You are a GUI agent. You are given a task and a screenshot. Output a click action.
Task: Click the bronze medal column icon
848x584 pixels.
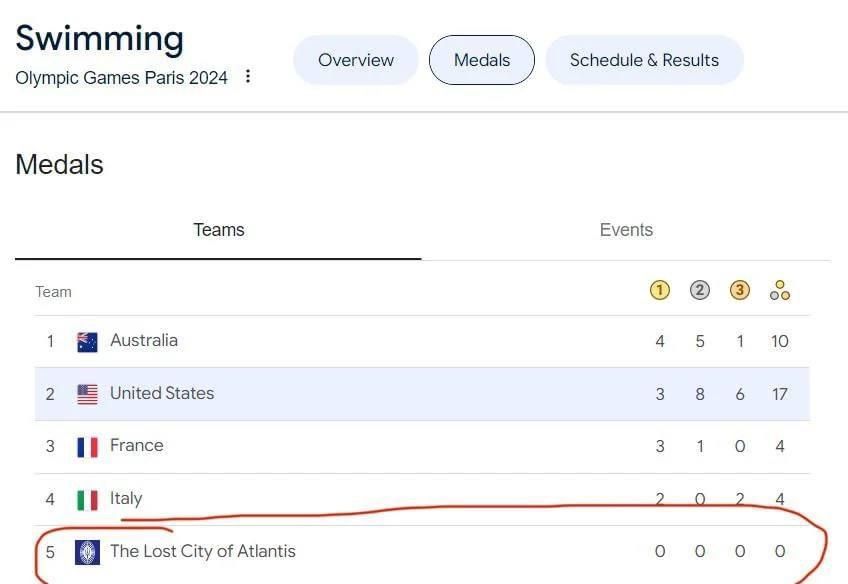point(739,290)
